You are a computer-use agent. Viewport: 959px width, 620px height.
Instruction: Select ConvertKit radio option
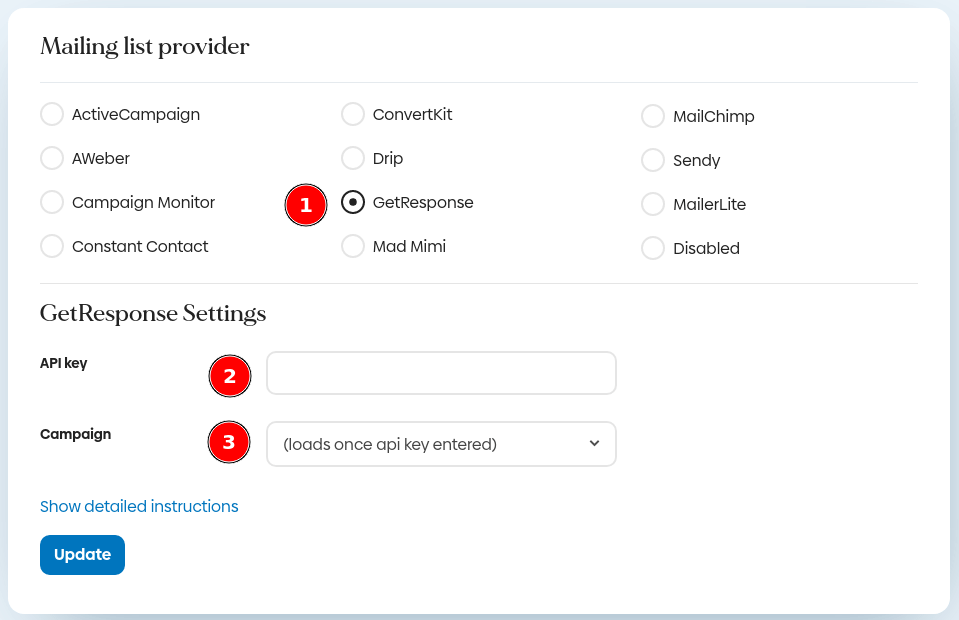pyautogui.click(x=353, y=114)
